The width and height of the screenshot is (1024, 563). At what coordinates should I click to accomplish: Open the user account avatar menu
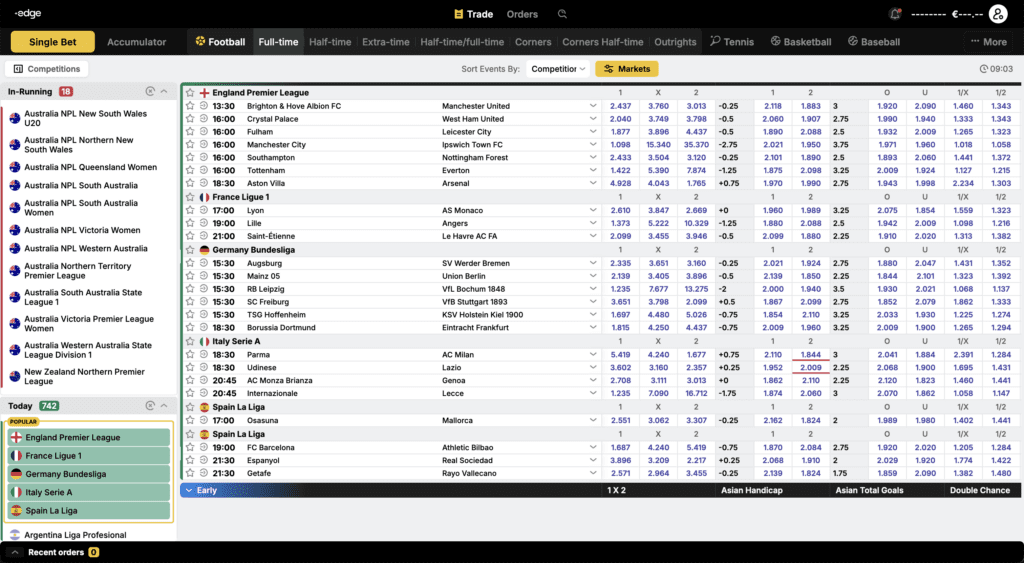[x=998, y=14]
